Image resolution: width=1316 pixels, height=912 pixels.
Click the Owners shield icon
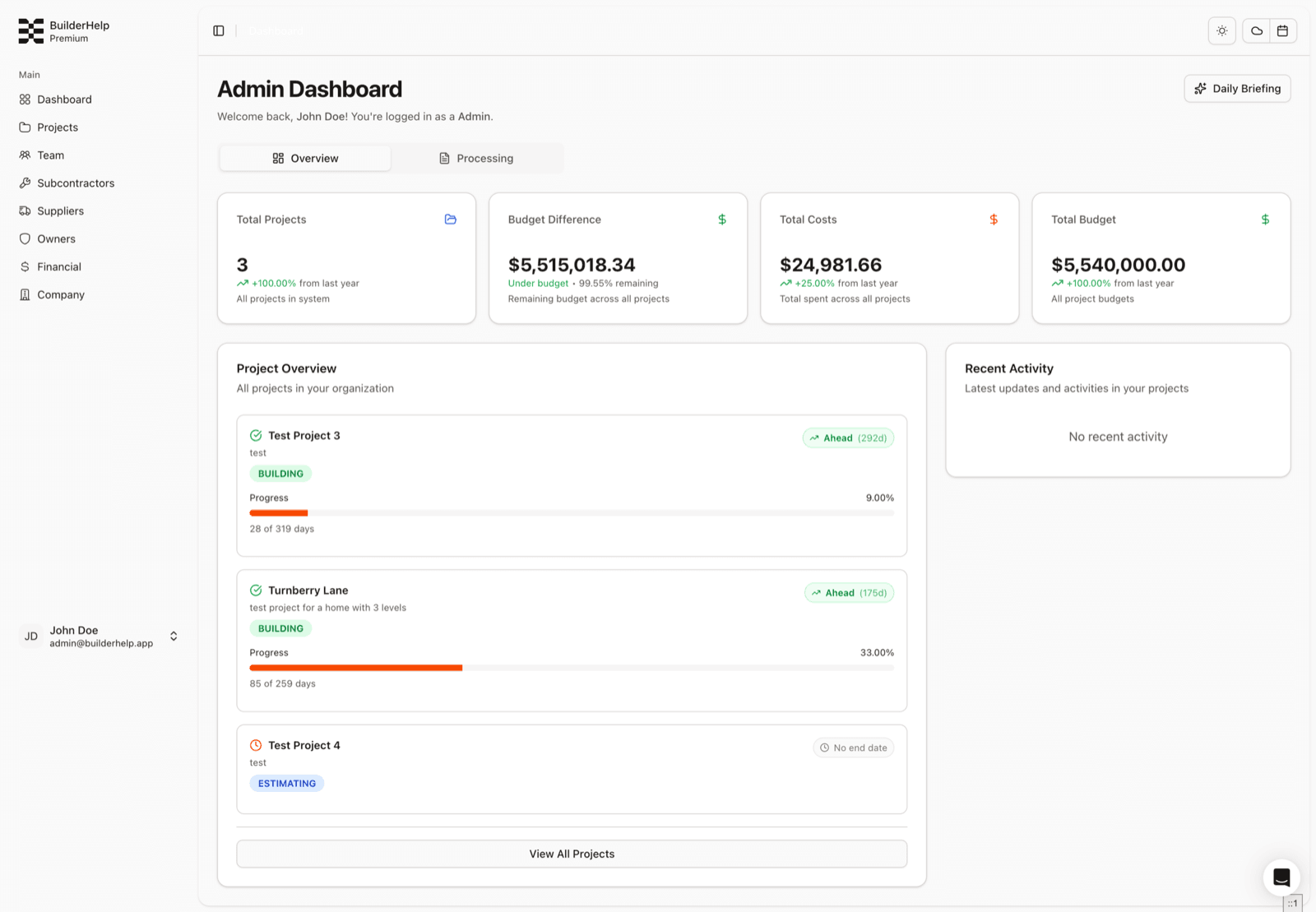click(x=25, y=239)
